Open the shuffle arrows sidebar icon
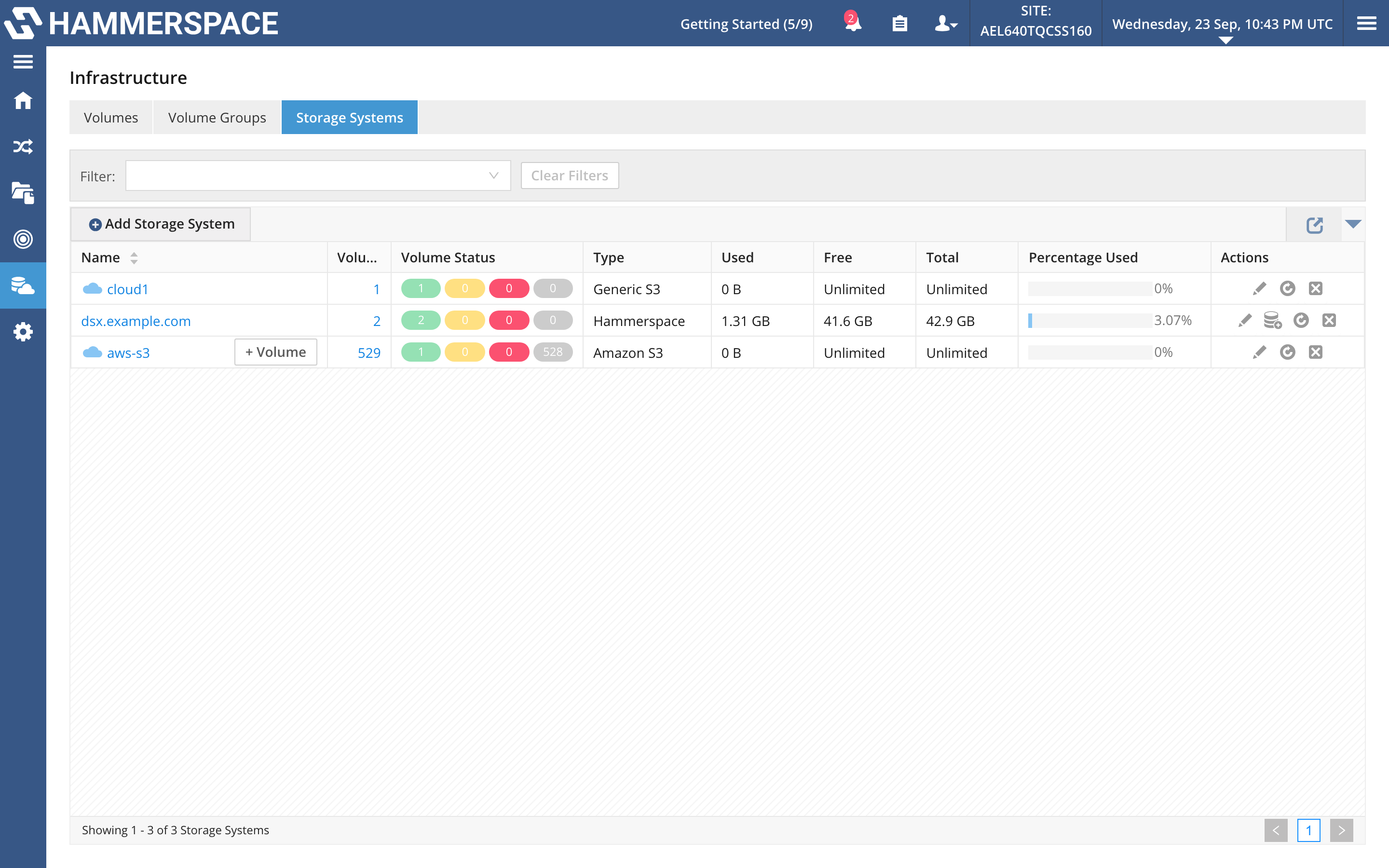 (23, 147)
